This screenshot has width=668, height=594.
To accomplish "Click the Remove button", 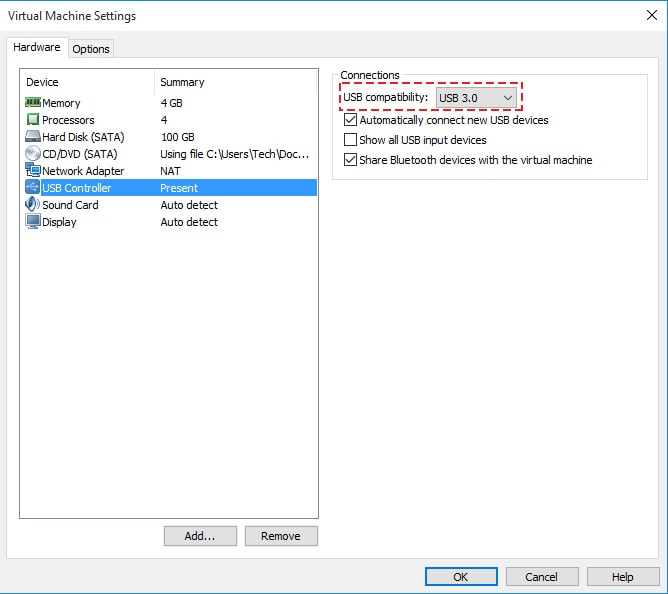I will click(x=280, y=536).
